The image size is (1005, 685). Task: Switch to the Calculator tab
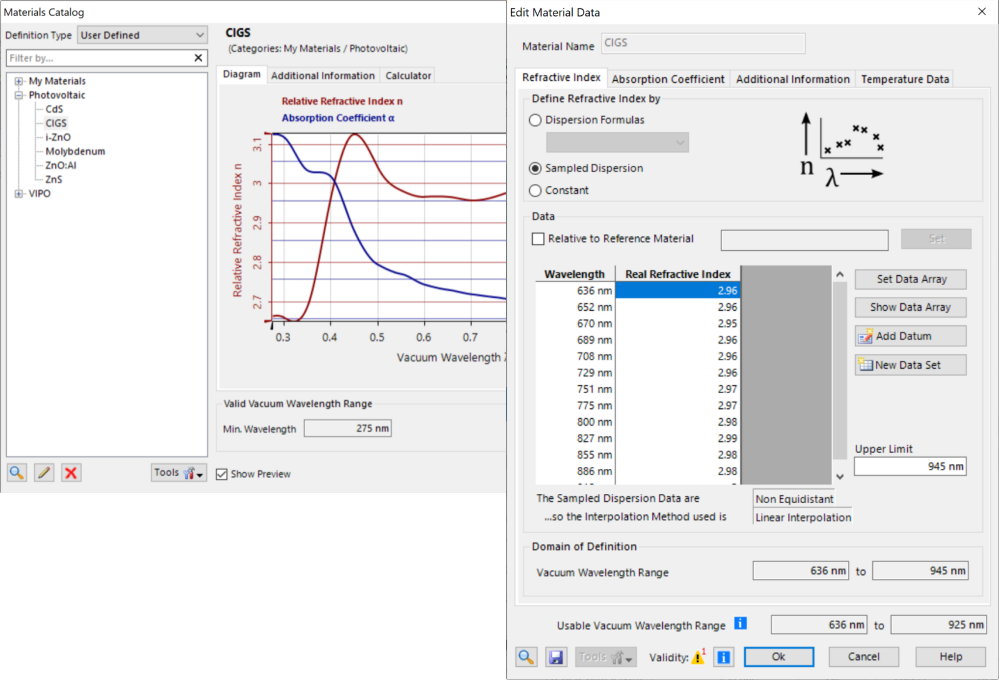(x=408, y=76)
